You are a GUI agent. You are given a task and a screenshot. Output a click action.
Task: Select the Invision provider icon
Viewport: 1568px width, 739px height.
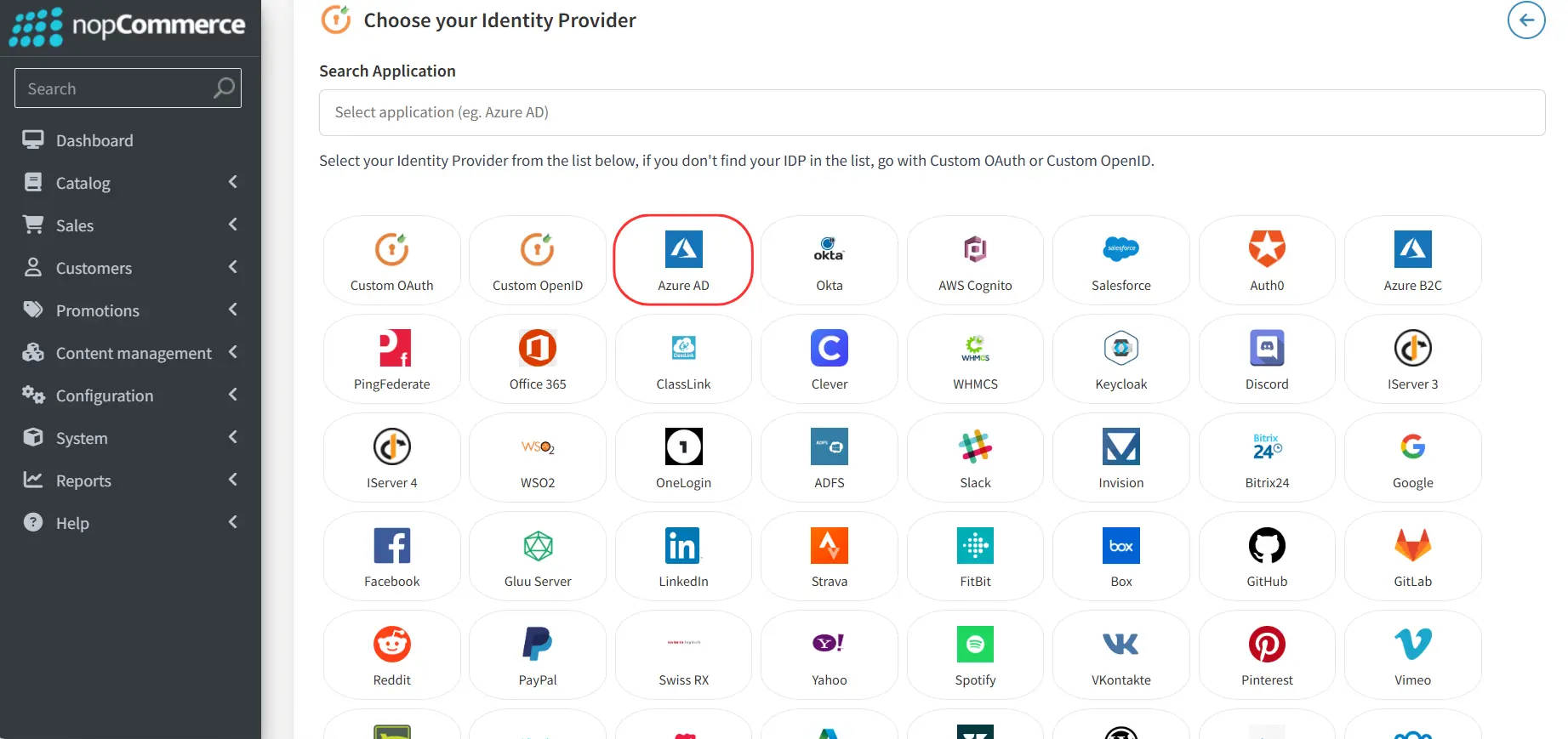[x=1121, y=446]
